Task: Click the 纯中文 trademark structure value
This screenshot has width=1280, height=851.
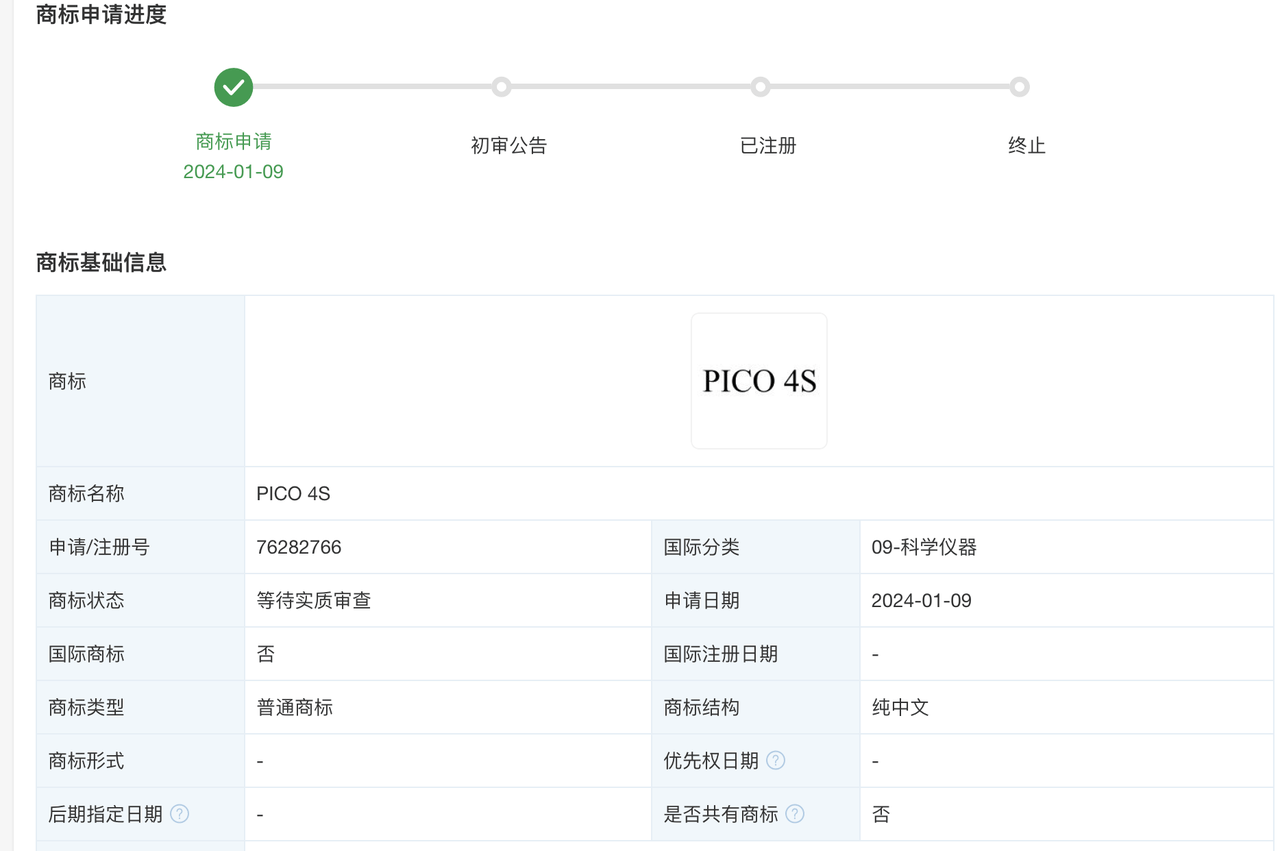Action: coord(900,708)
